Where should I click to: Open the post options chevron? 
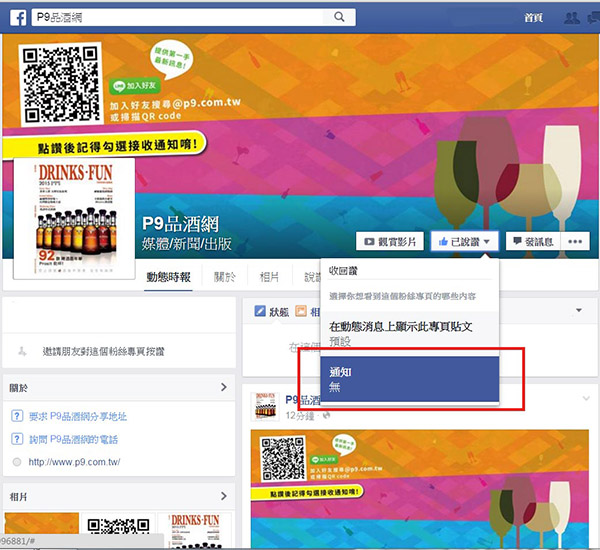[586, 398]
